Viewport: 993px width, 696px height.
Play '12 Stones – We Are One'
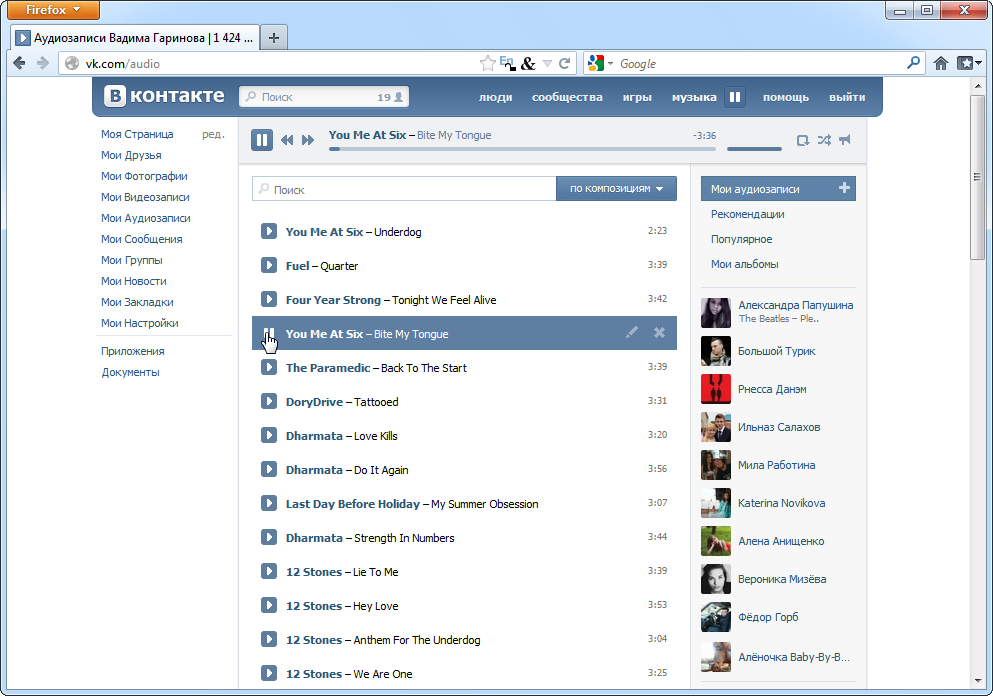269,673
